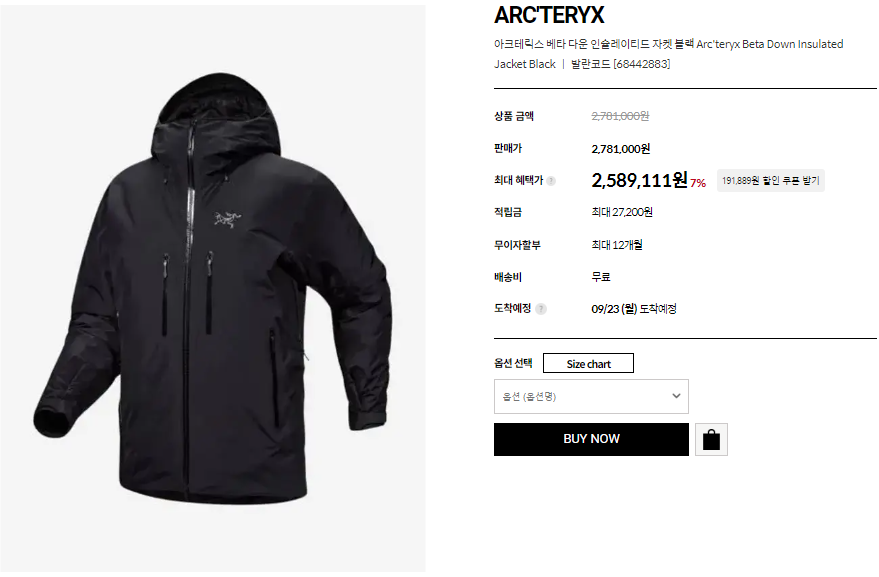
Task: Add jacket to the shopping bag icon
Action: [711, 440]
